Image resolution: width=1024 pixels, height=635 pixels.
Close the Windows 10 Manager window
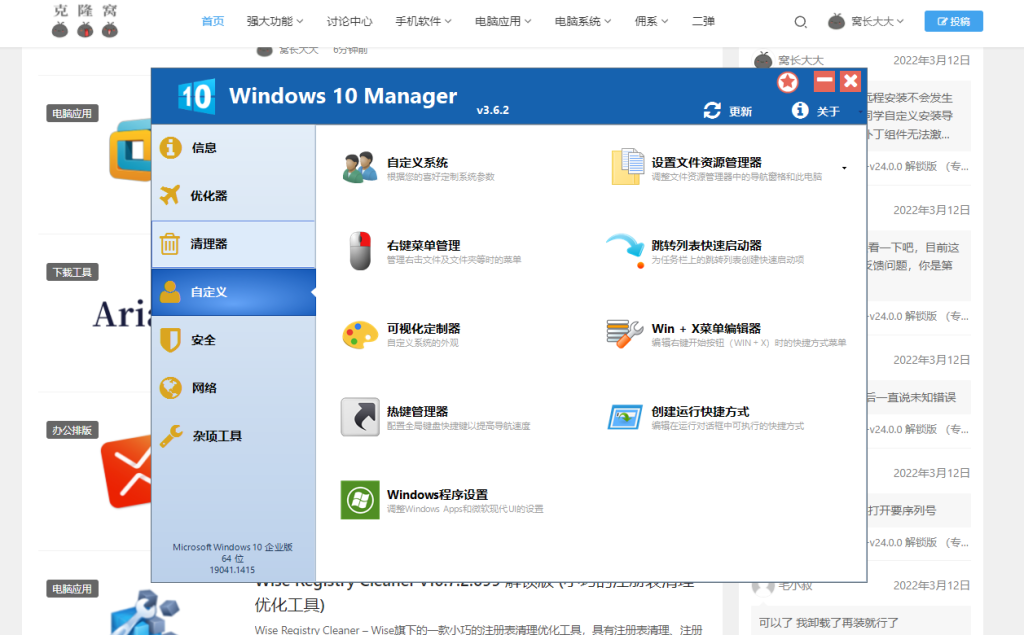[x=850, y=82]
